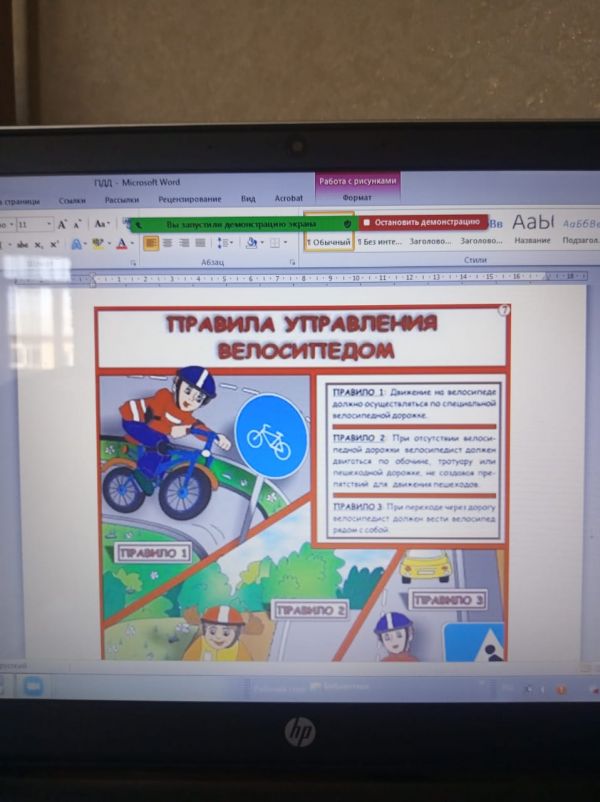Click the Grow Font icon
The height and width of the screenshot is (802, 600).
coord(61,224)
